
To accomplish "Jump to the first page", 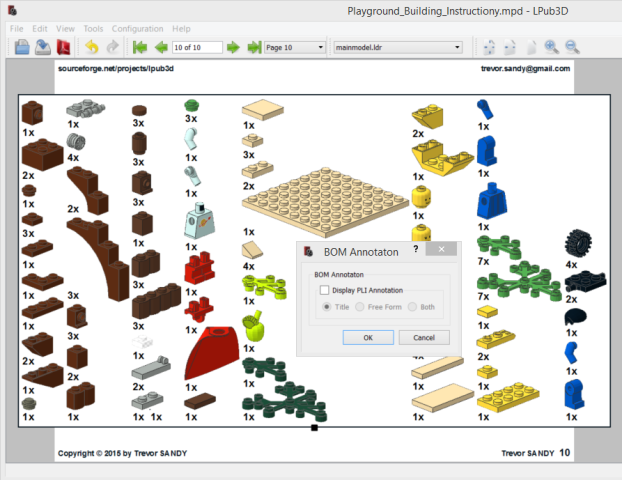I will coord(139,47).
